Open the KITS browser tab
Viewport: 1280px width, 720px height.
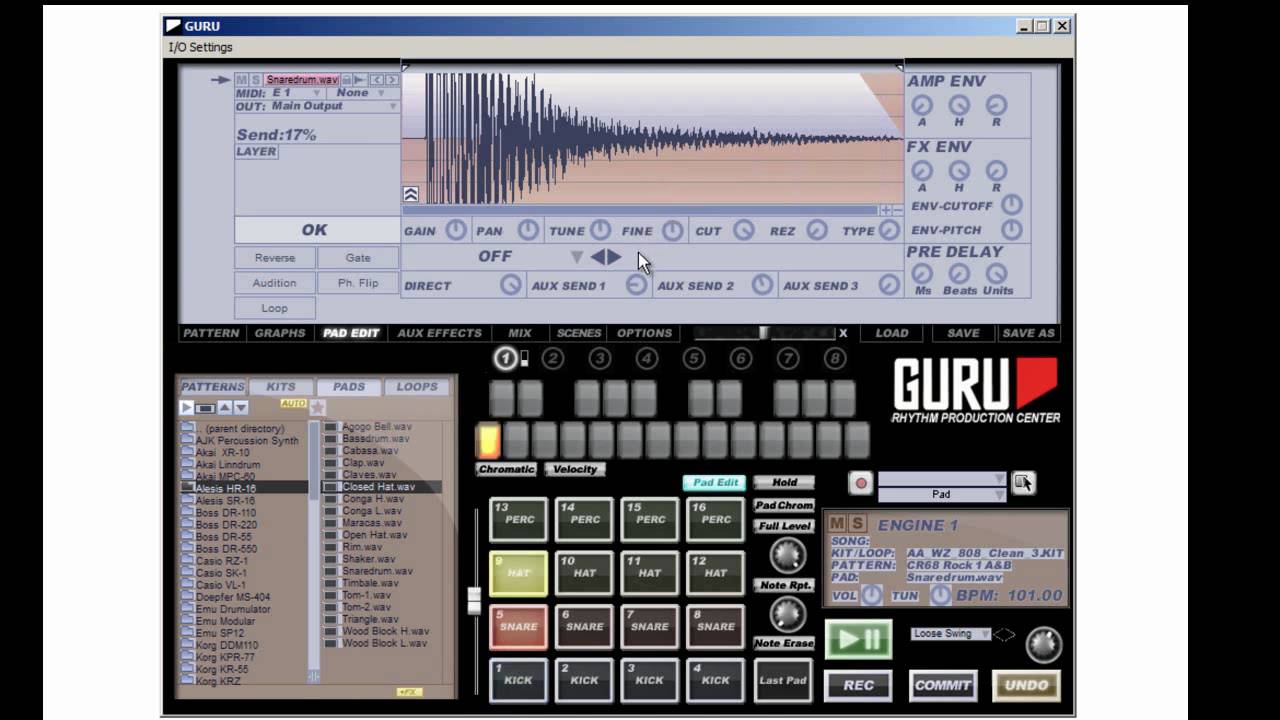click(x=281, y=387)
